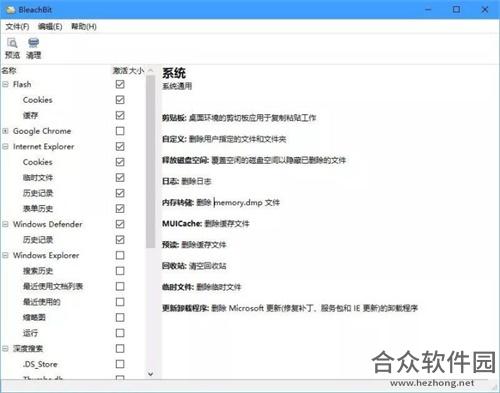
Task: Click the Clean (清理) toolbar icon
Action: (33, 43)
